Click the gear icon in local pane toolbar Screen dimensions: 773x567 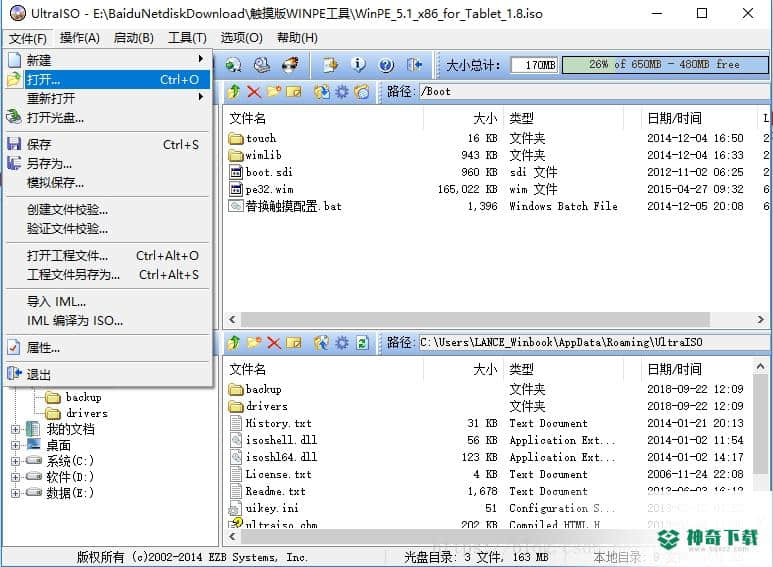[342, 343]
